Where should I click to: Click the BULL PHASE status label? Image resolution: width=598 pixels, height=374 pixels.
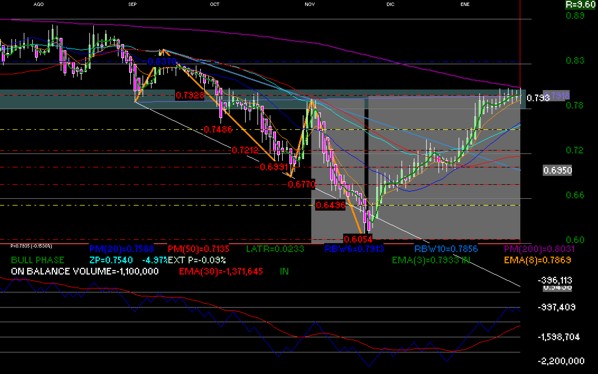pyautogui.click(x=37, y=260)
